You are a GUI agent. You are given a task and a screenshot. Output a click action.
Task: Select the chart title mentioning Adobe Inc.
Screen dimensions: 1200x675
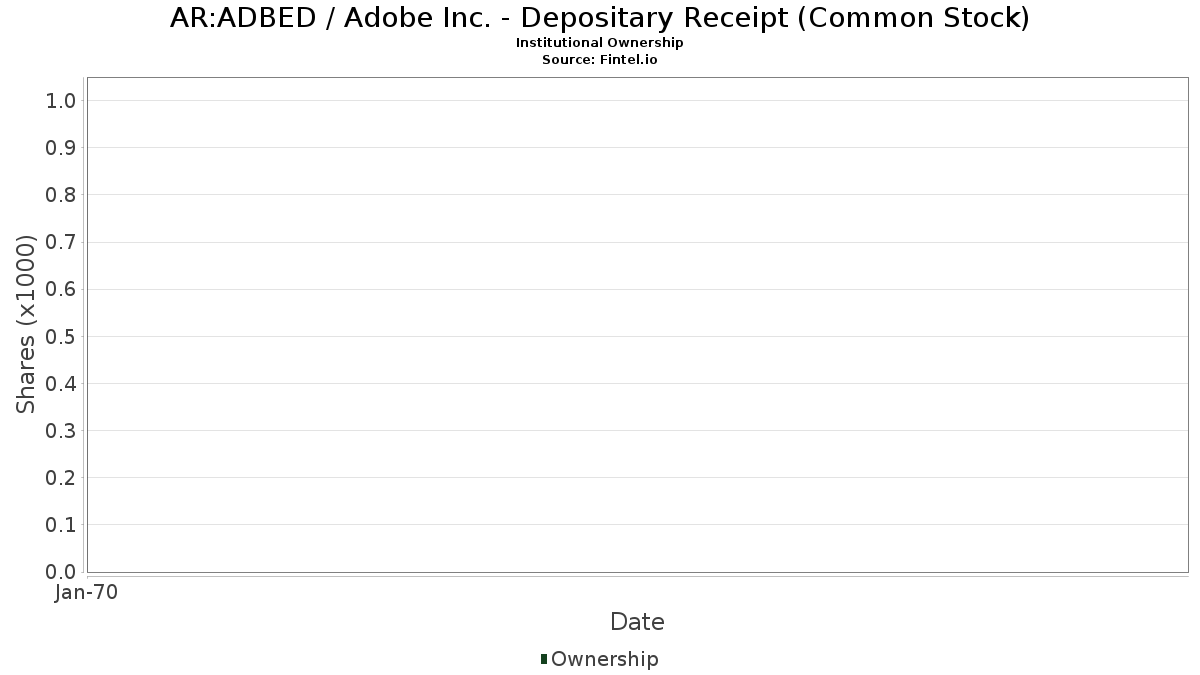click(599, 18)
